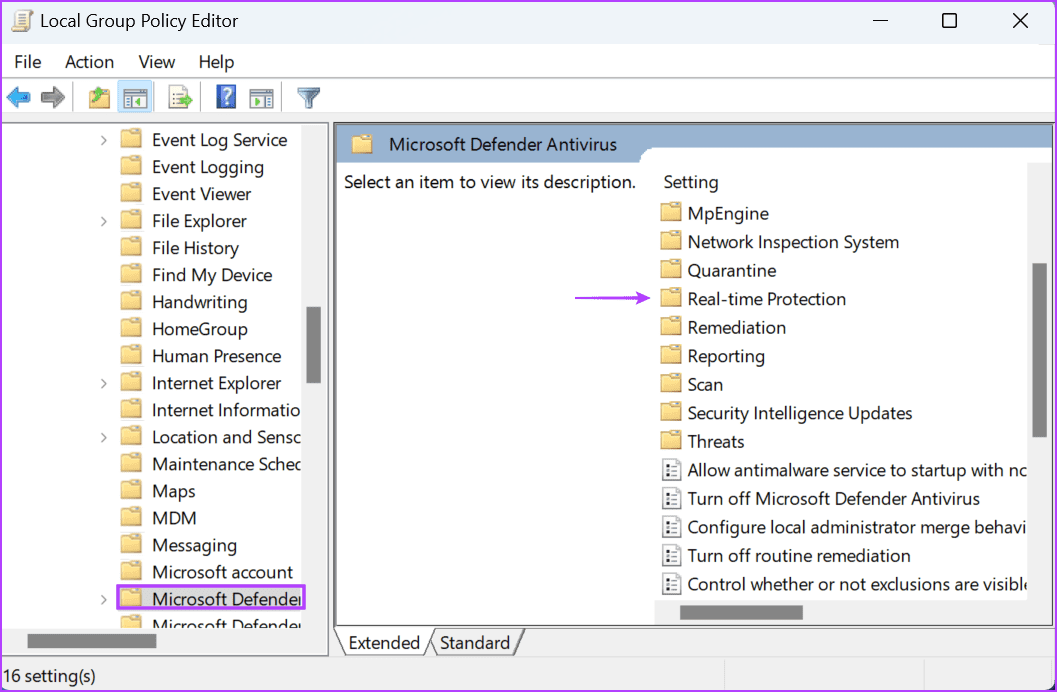Select File History in the tree
Image resolution: width=1057 pixels, height=692 pixels.
195,248
